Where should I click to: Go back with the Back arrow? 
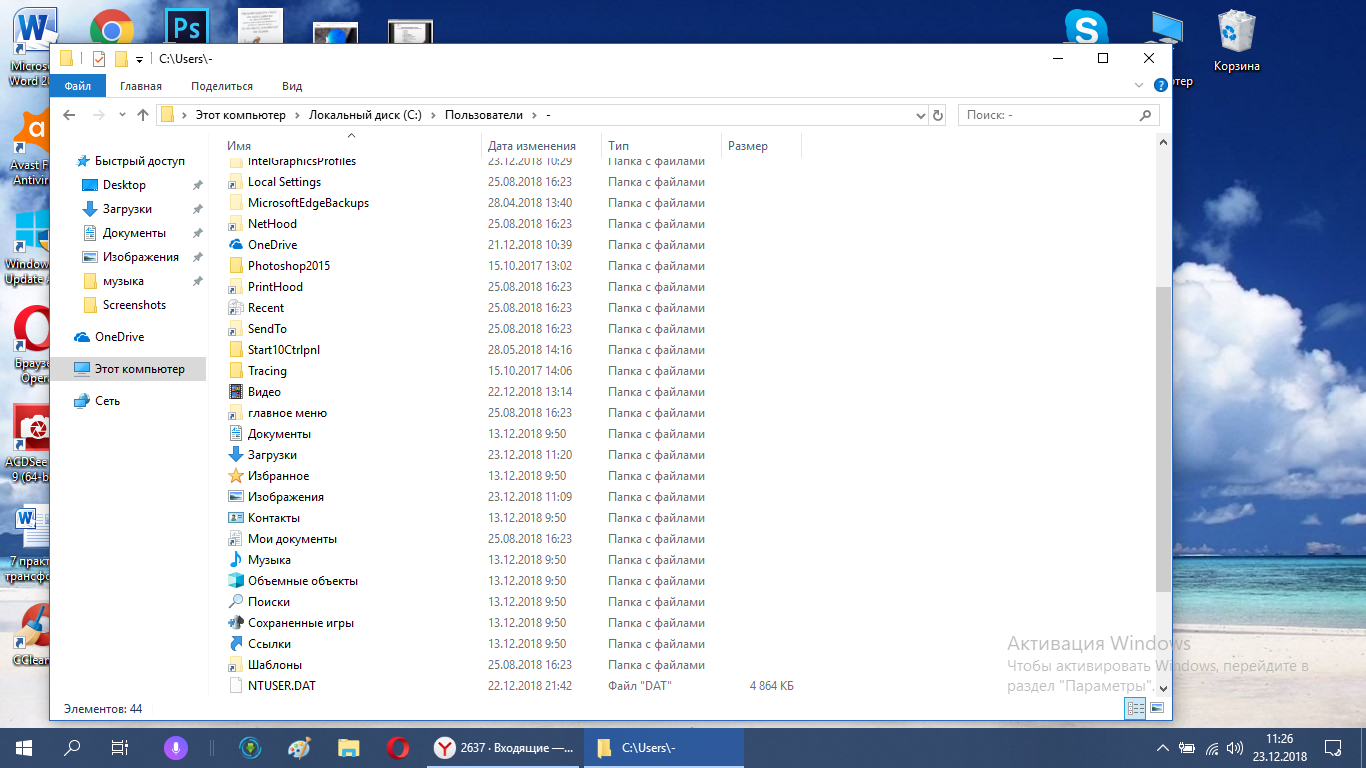[69, 115]
